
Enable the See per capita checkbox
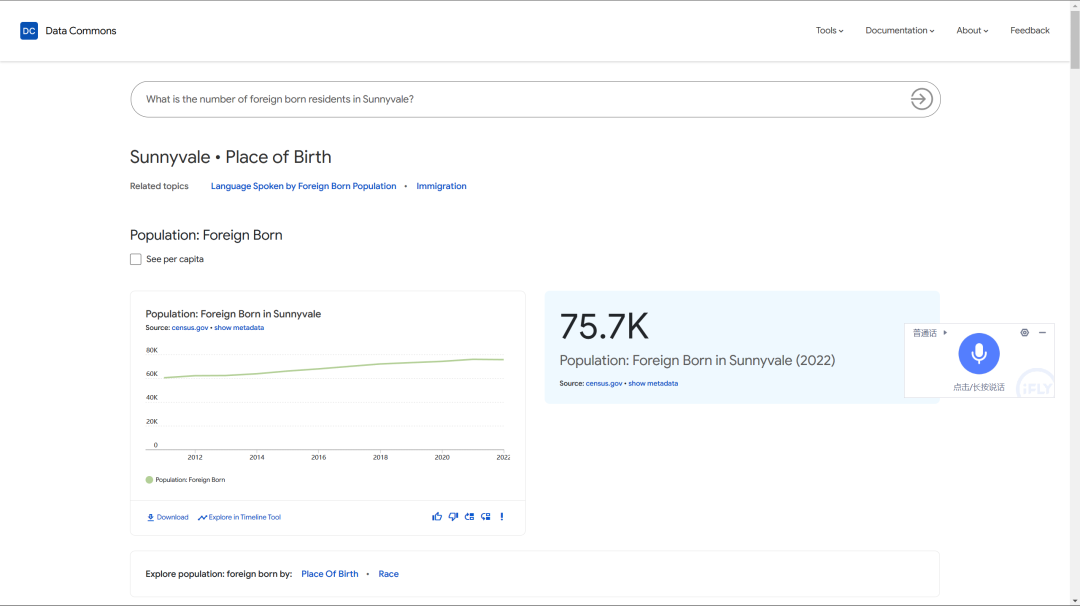[x=136, y=259]
